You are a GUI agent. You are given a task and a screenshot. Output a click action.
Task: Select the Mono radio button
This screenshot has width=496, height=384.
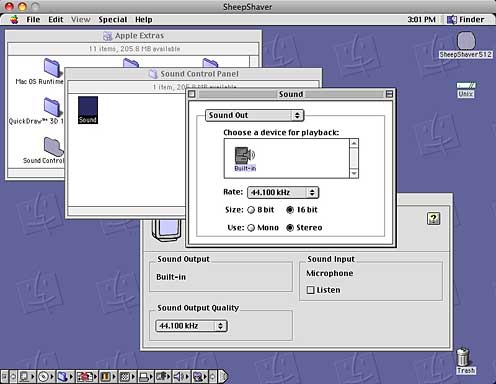point(251,228)
